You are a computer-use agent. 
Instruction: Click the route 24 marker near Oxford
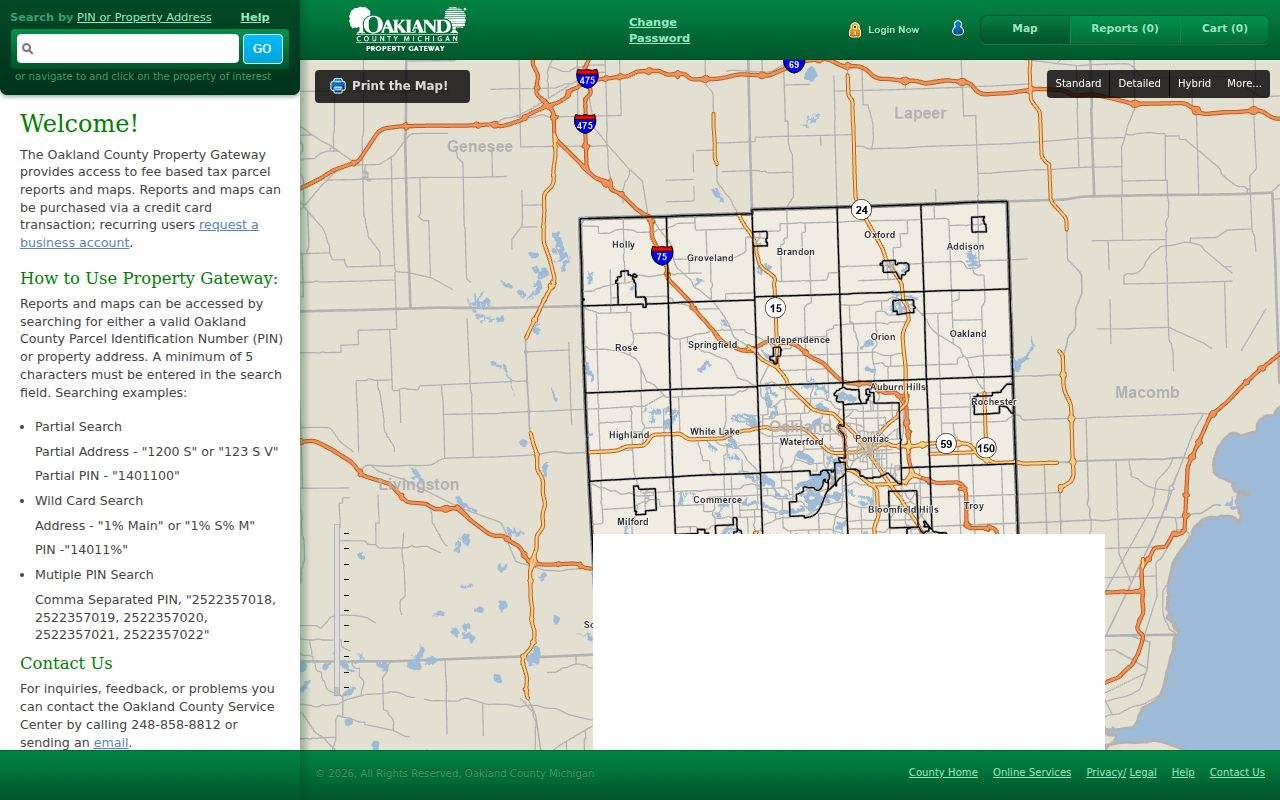tap(861, 209)
